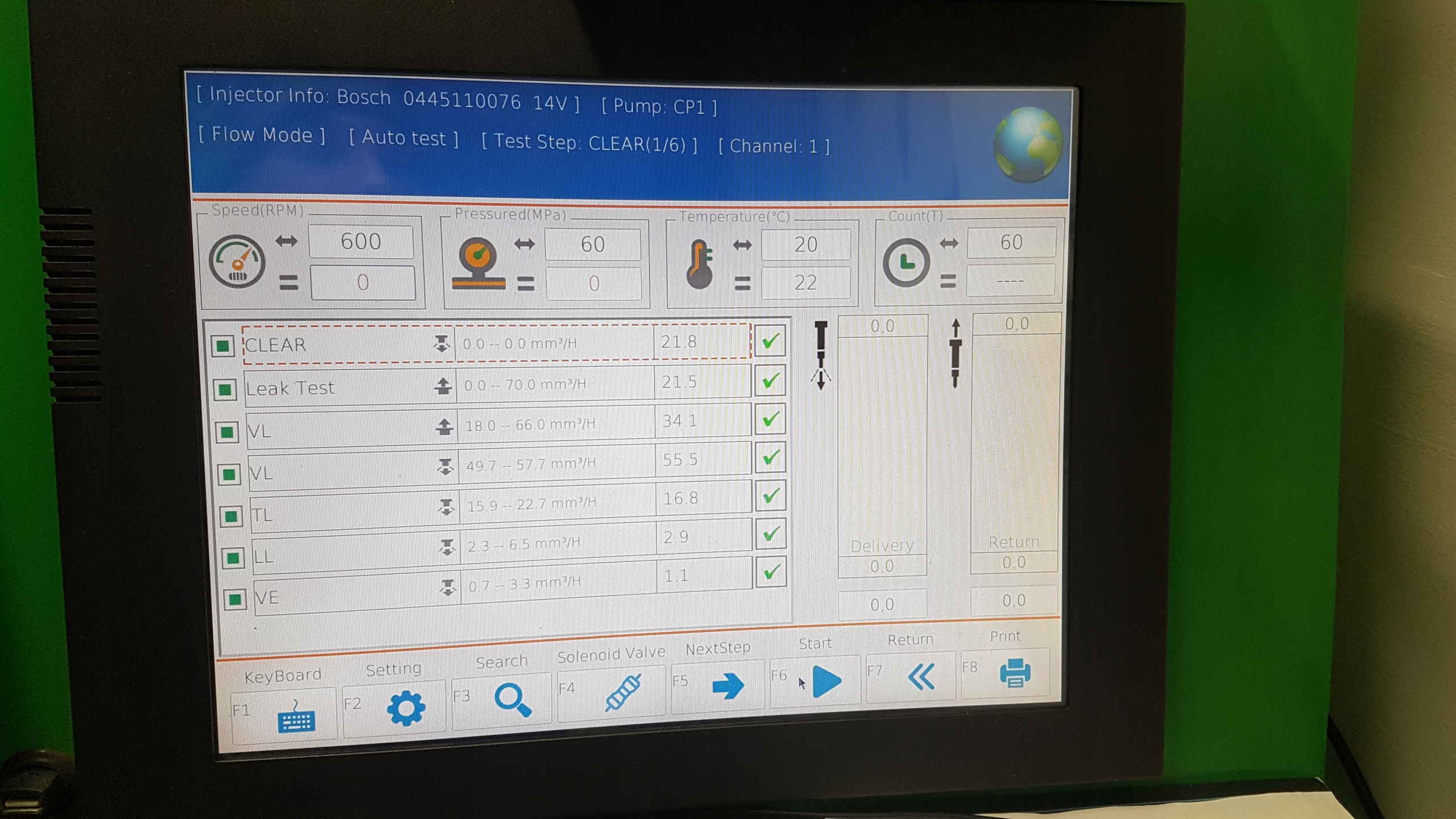Click the speed gauge icon
1456x819 pixels.
(x=237, y=262)
